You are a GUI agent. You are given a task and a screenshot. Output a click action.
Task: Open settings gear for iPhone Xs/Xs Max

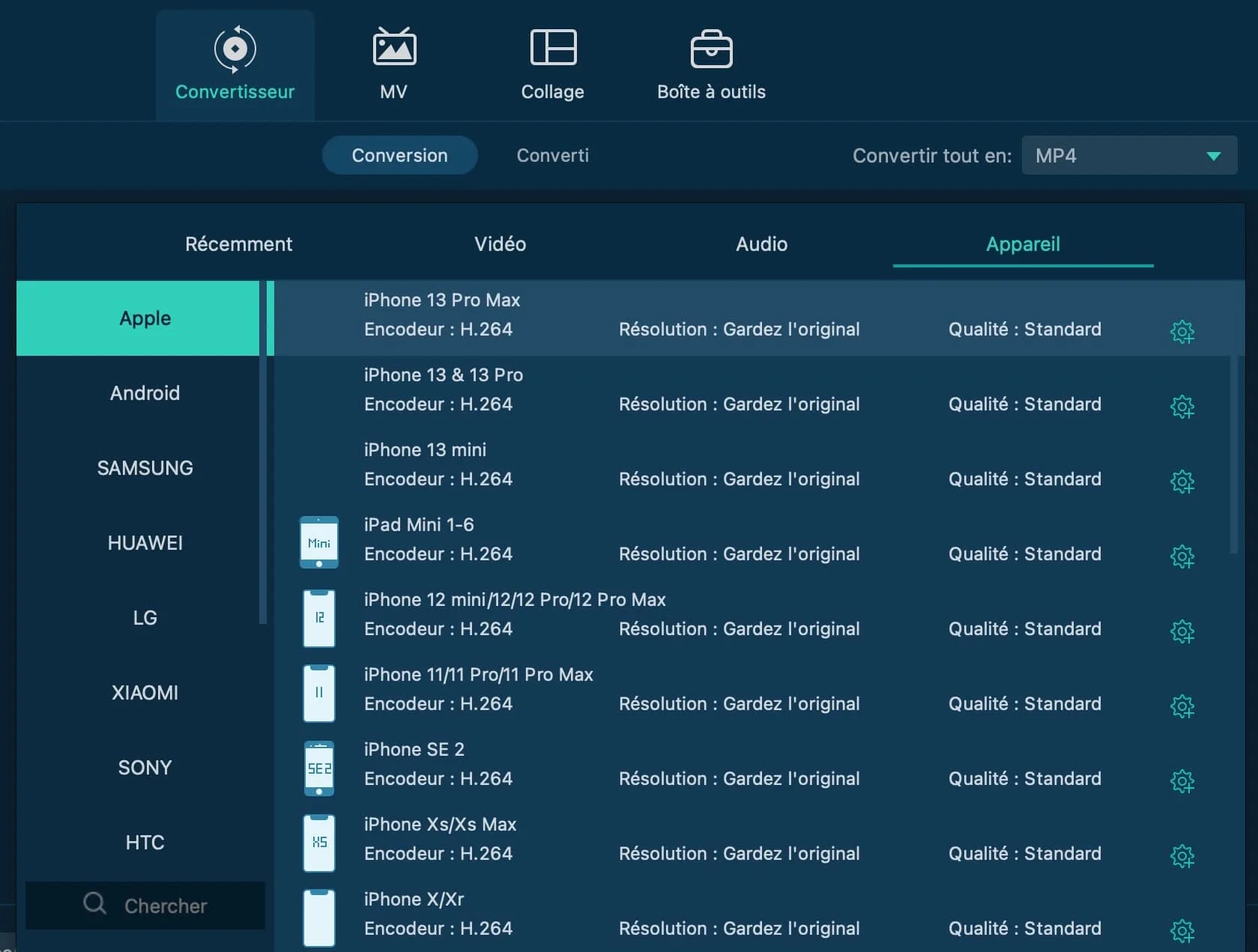tap(1182, 856)
